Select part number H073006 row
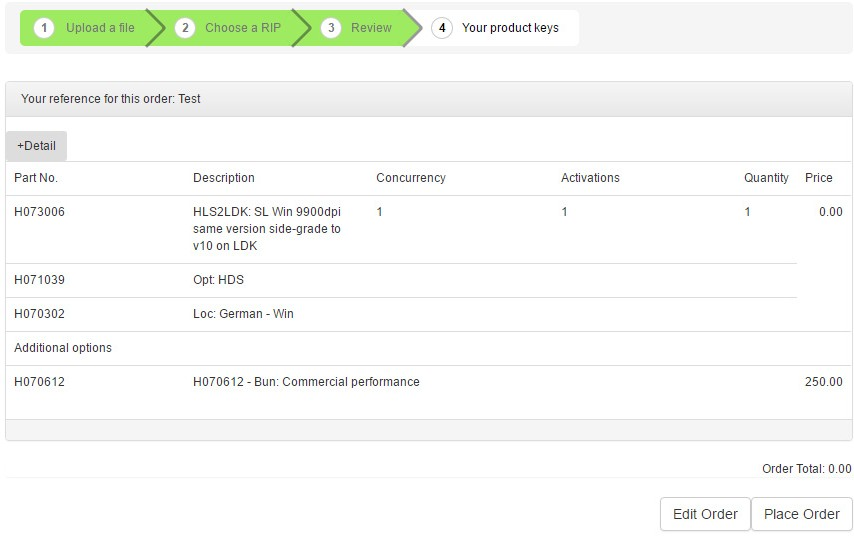The image size is (854, 536). (x=40, y=212)
